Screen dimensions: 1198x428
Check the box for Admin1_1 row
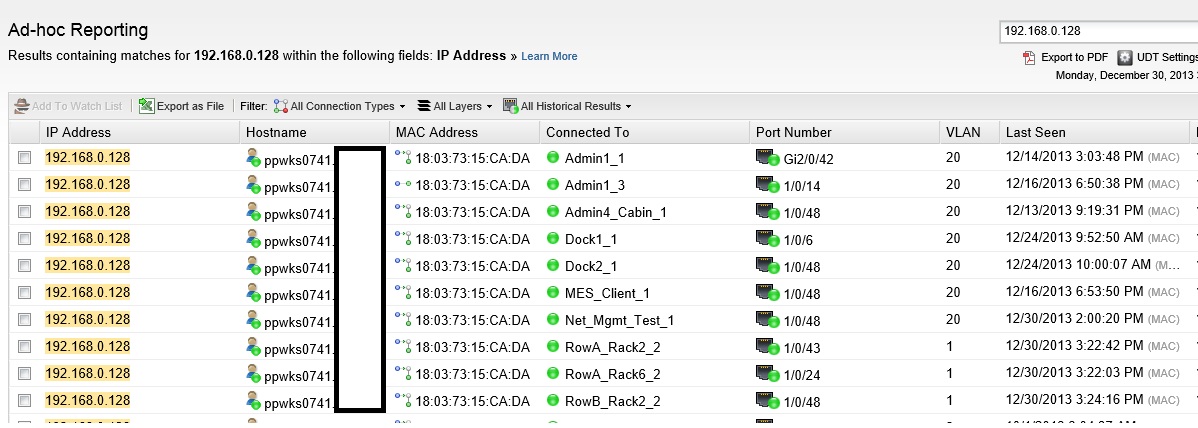click(24, 158)
